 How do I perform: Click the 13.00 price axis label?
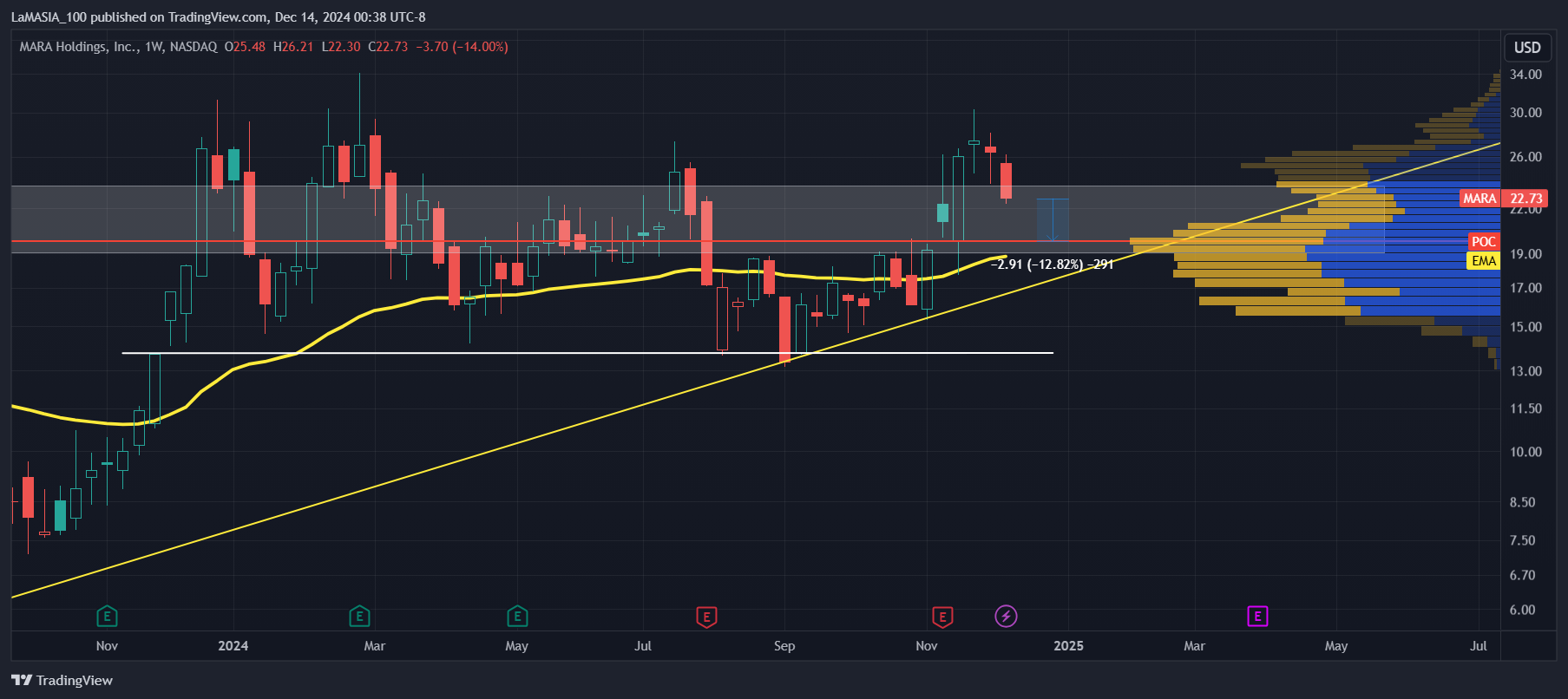pyautogui.click(x=1525, y=371)
